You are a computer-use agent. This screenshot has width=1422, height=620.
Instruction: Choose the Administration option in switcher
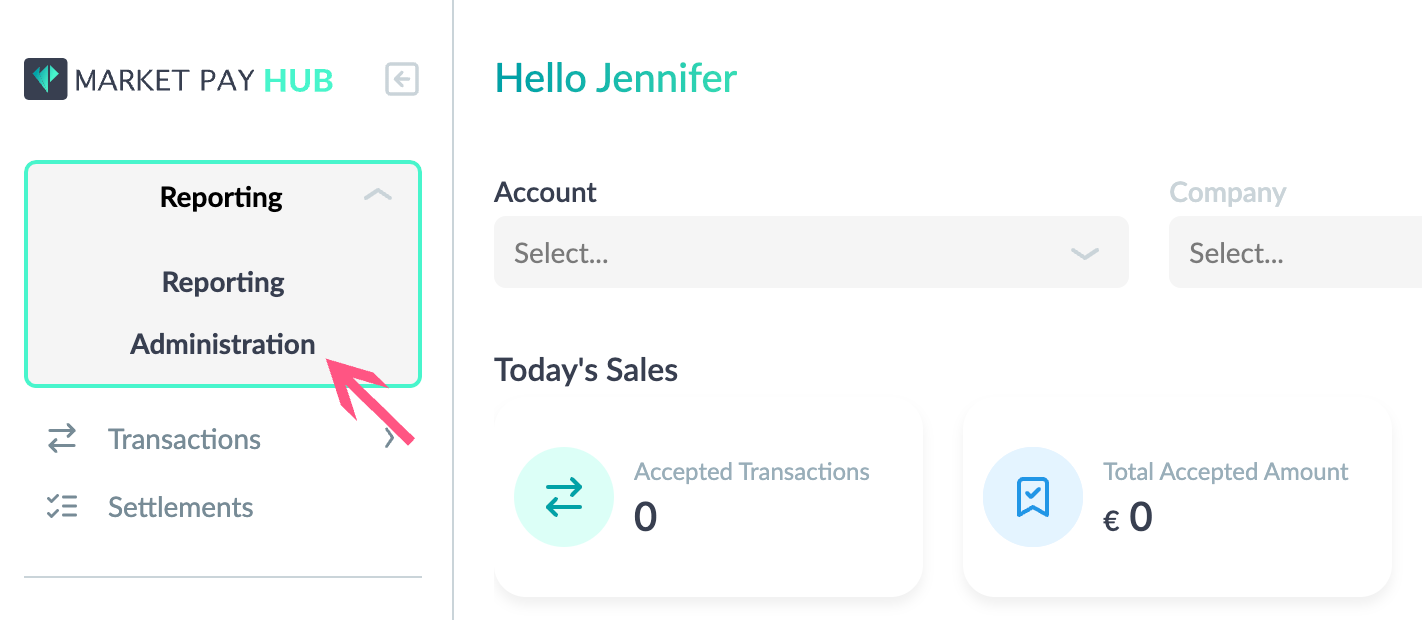(223, 344)
